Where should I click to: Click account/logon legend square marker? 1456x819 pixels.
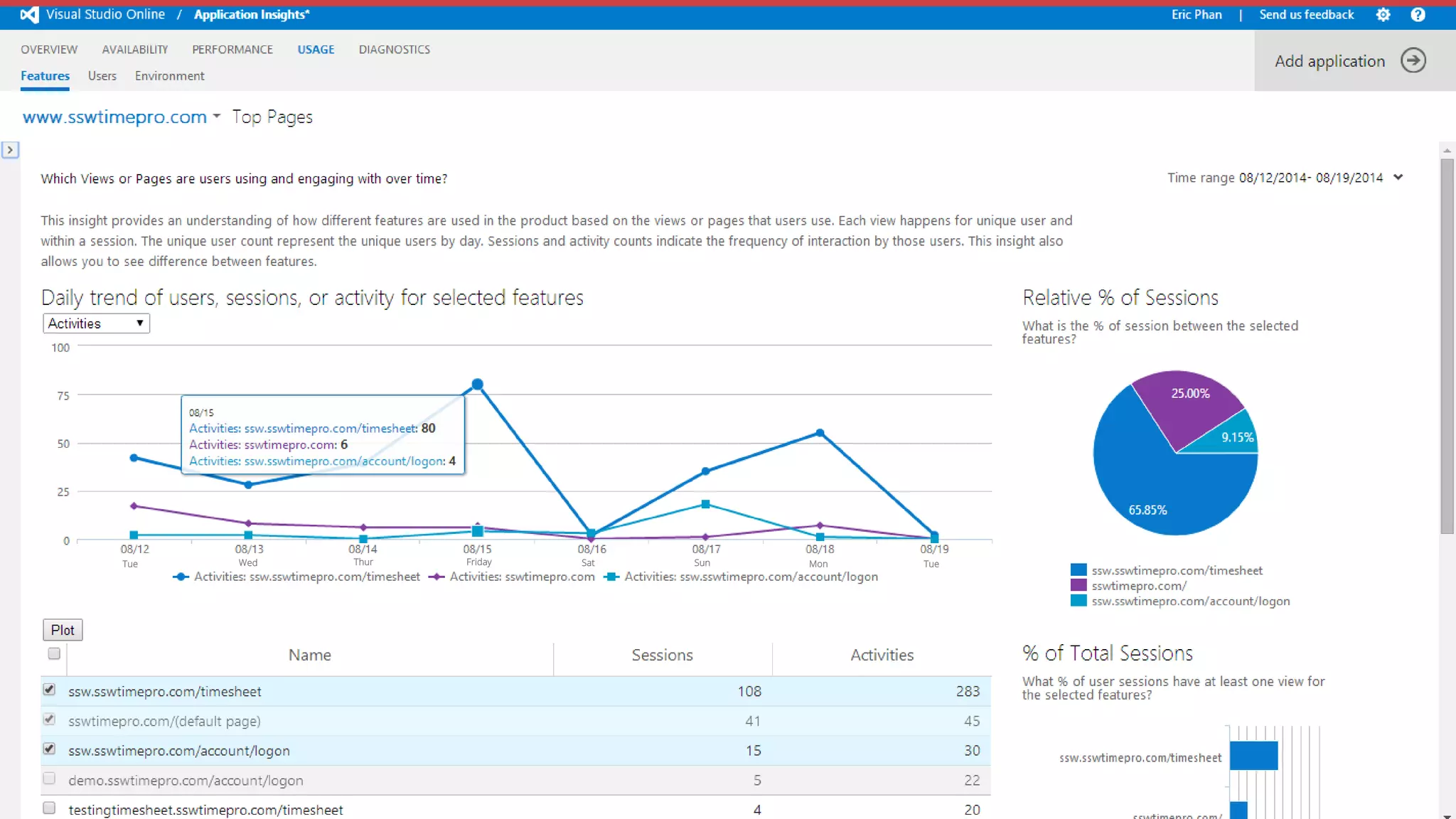click(x=611, y=577)
